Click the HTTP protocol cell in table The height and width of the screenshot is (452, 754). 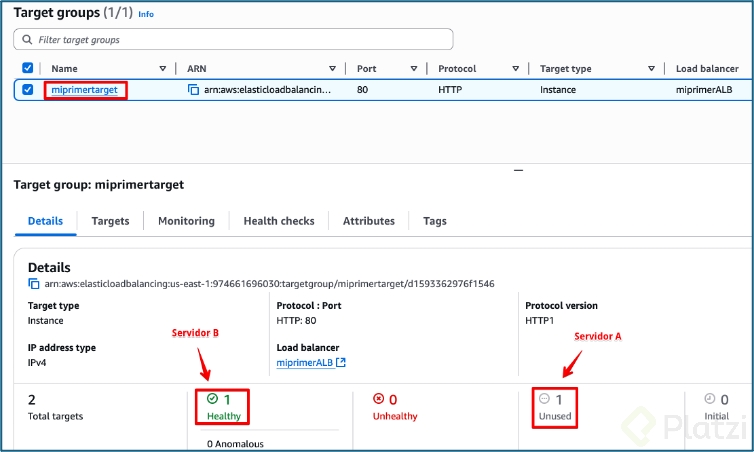[450, 90]
